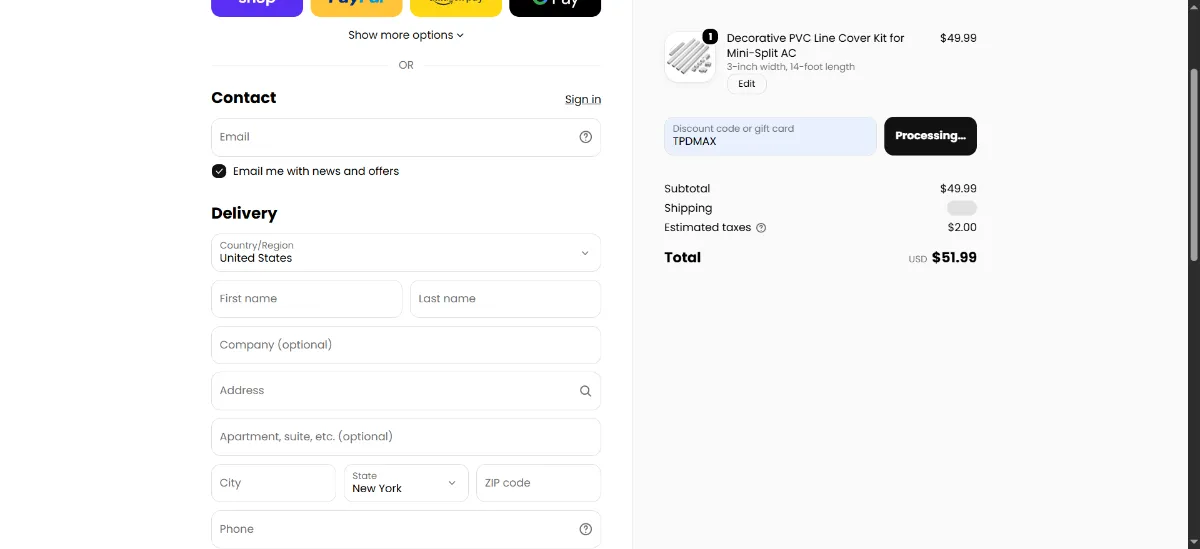Pay with Amazon Pay button
Viewport: 1200px width, 549px height.
coord(456,8)
